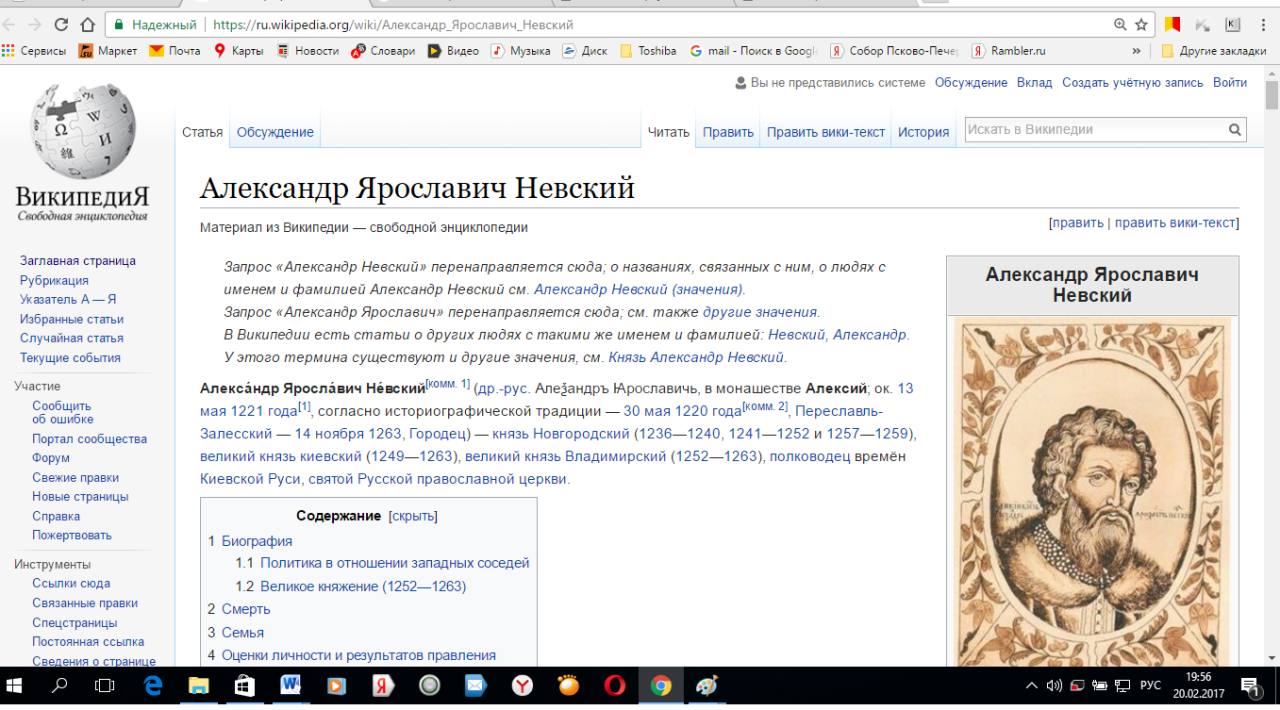
Task: Reload the page with the refresh icon
Action: click(x=62, y=24)
